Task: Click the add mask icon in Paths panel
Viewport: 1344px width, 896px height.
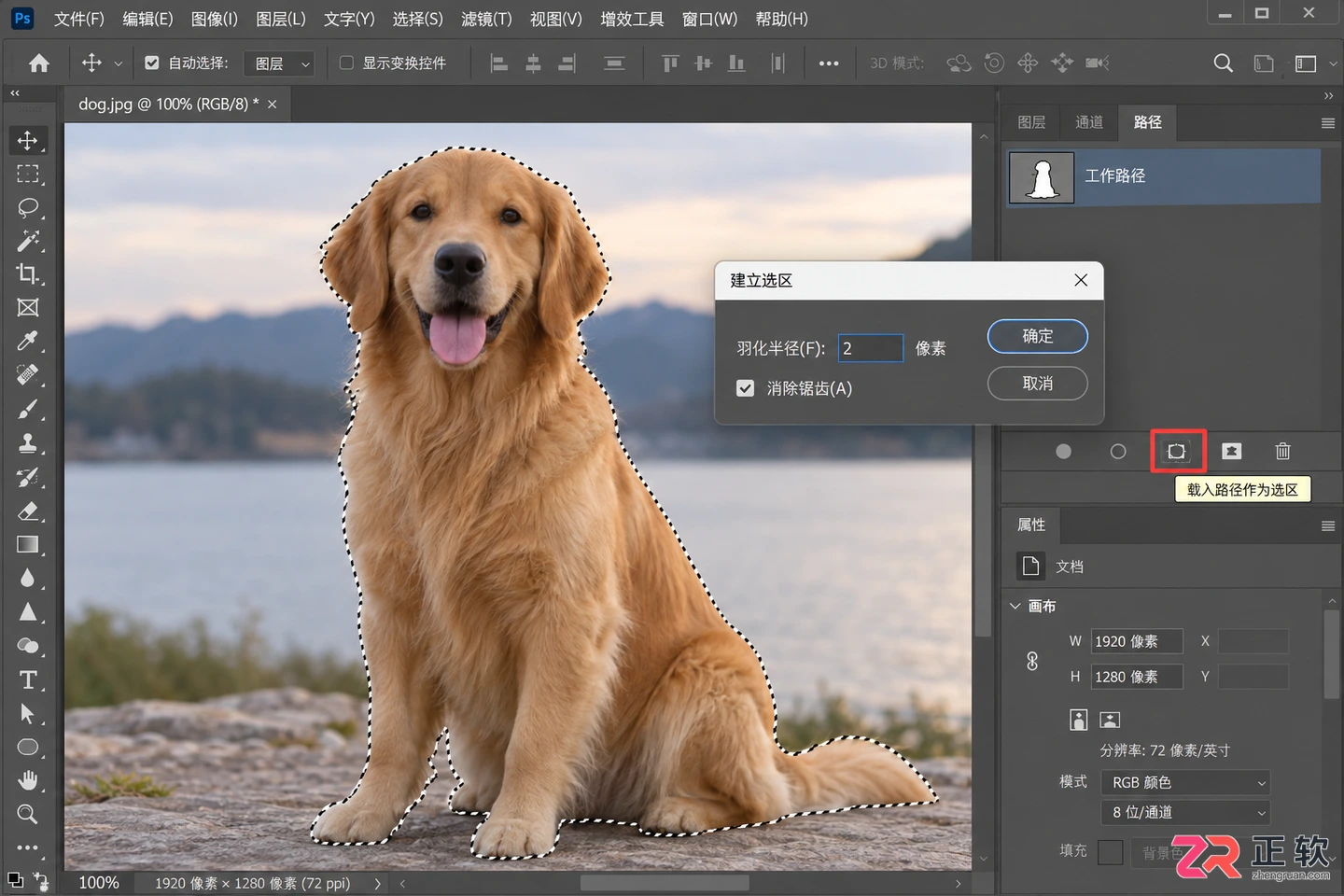Action: coord(1232,452)
